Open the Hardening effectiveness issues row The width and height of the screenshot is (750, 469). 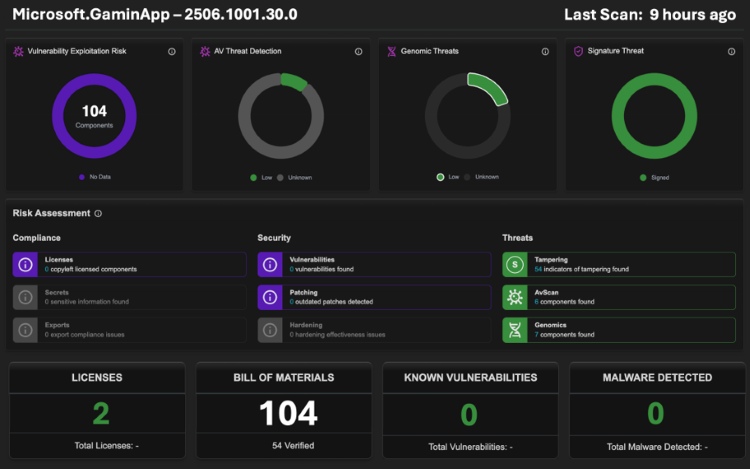coord(374,330)
